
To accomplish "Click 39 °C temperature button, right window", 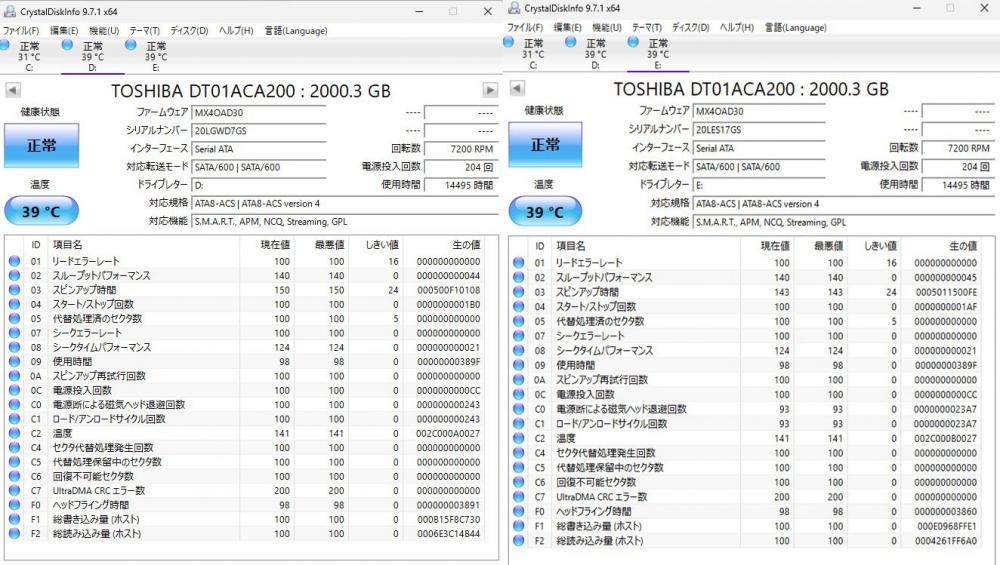I will (545, 212).
